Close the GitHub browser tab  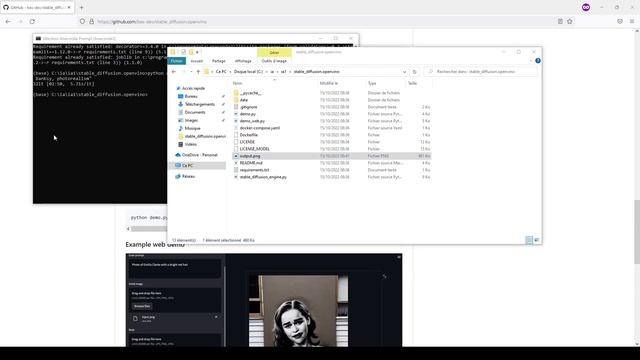click(x=69, y=7)
